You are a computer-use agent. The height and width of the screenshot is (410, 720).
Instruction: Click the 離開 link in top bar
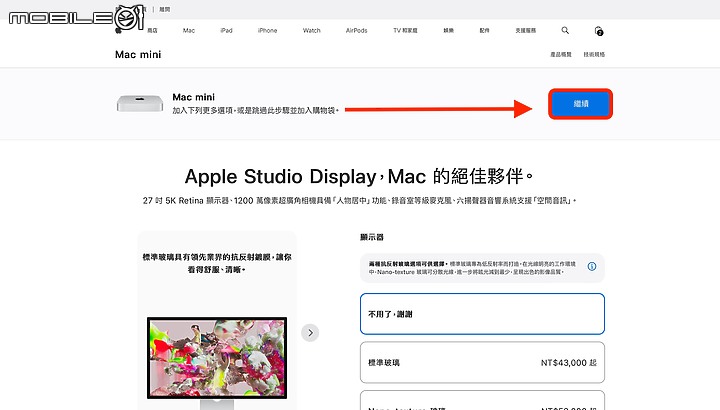(x=164, y=9)
